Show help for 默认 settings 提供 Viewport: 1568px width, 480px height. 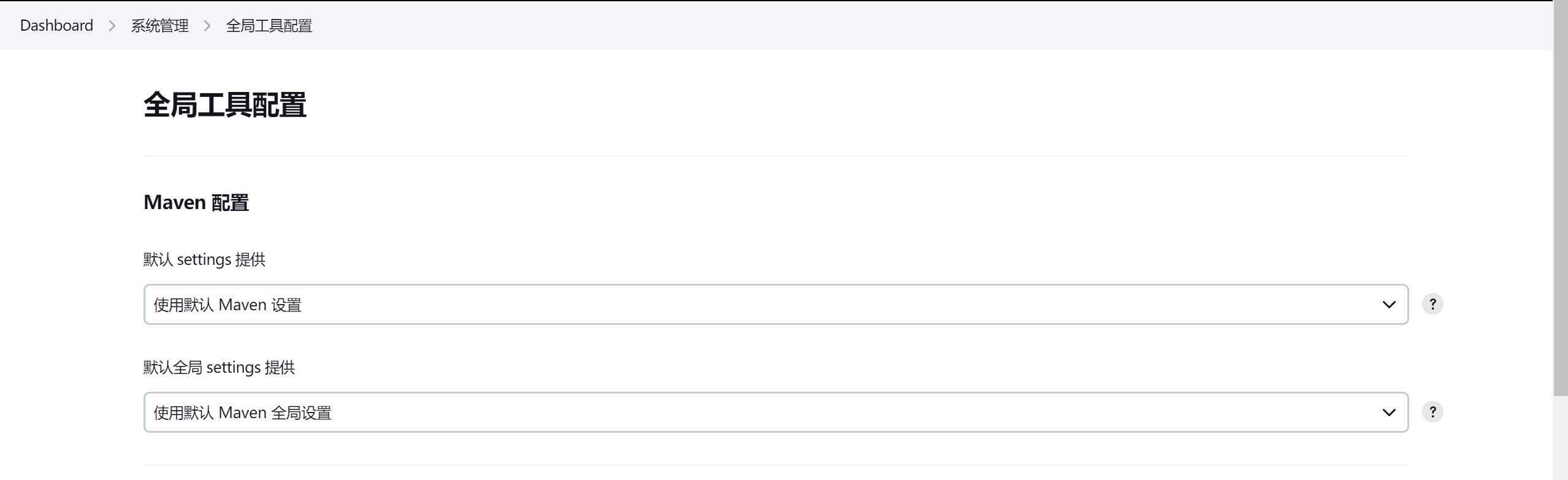coord(1432,304)
